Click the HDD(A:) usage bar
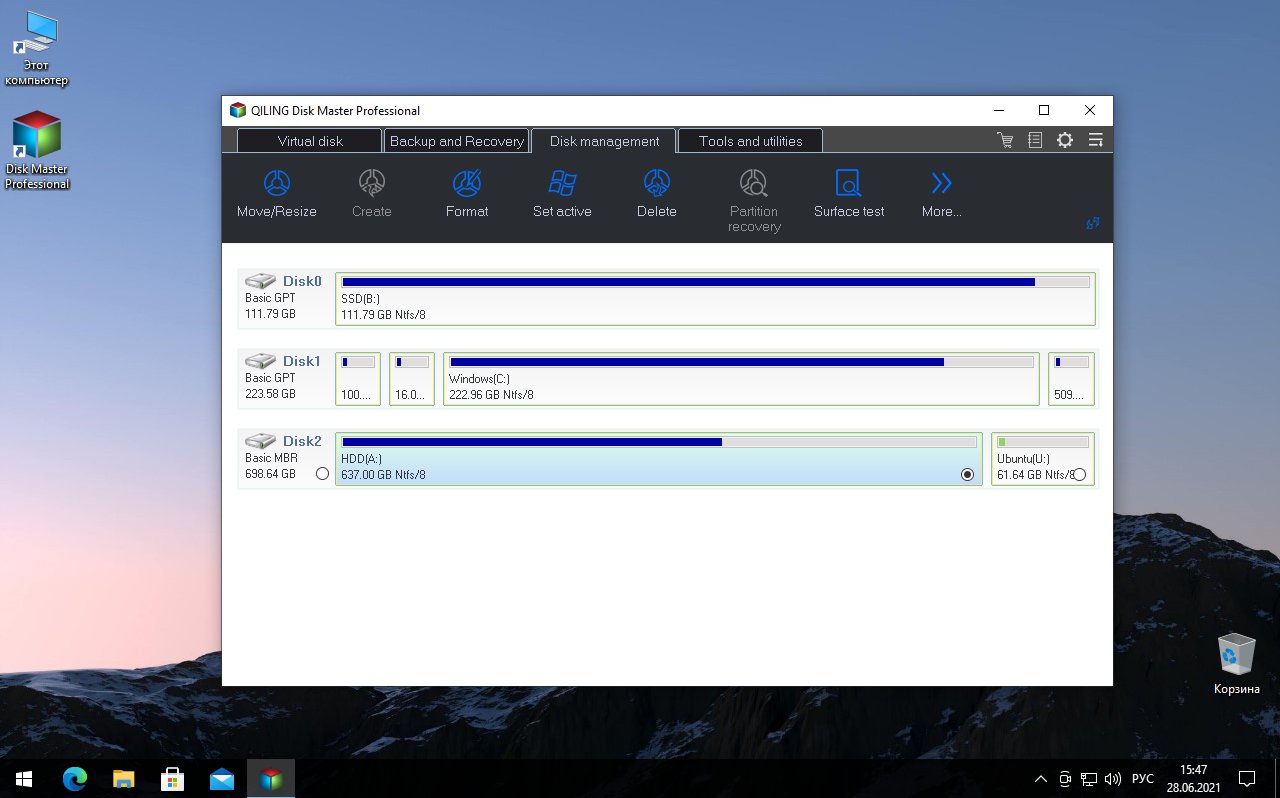The height and width of the screenshot is (798, 1280). [x=659, y=442]
